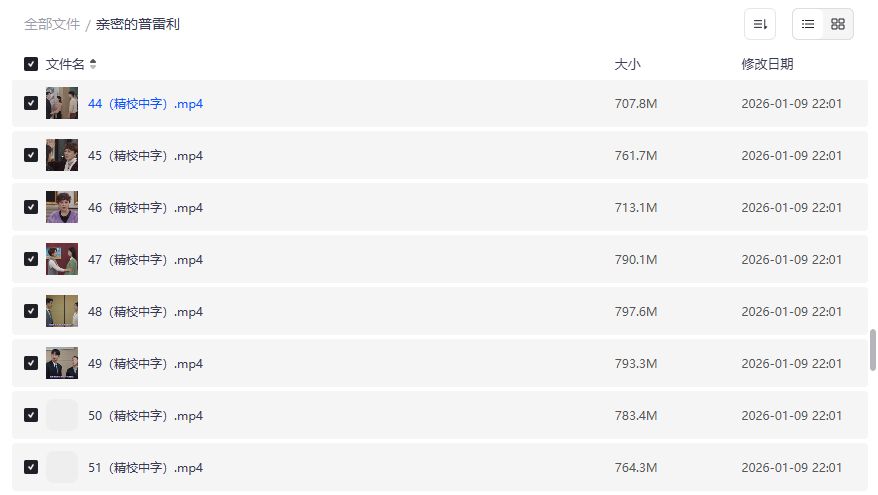
Task: Sort files by the 文件名 column arrow
Action: click(x=93, y=64)
